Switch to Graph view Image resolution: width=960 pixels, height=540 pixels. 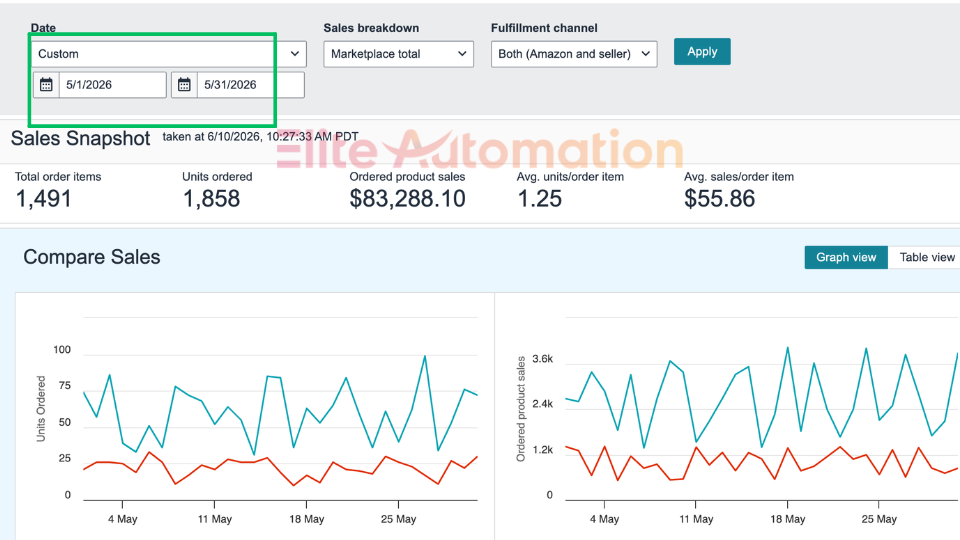(x=846, y=257)
